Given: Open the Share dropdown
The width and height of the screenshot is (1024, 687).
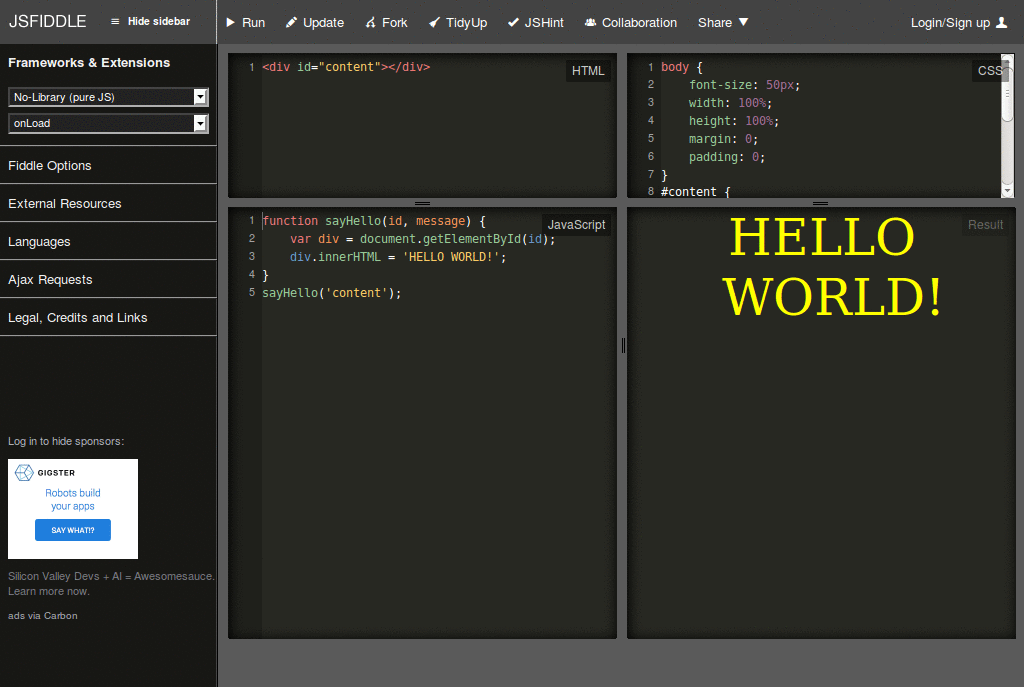Looking at the screenshot, I should [x=722, y=22].
